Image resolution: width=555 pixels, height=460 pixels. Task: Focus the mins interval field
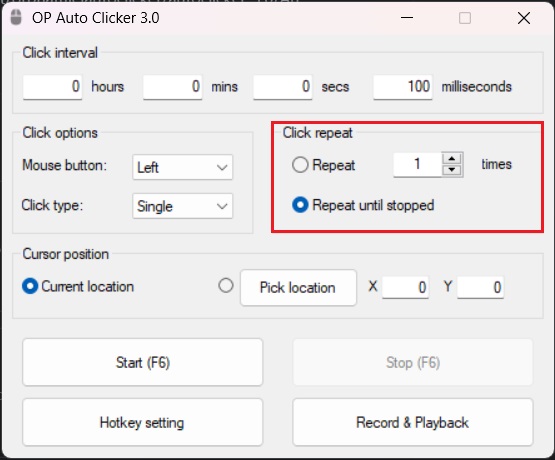coord(172,87)
